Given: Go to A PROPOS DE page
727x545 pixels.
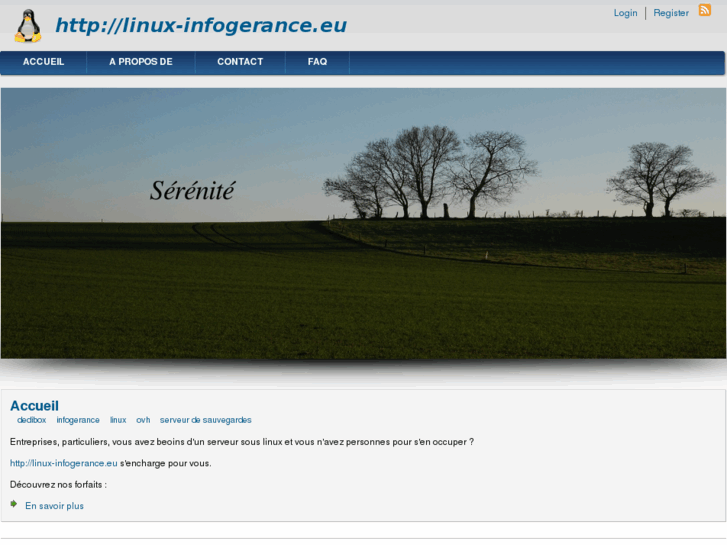Looking at the screenshot, I should click(x=141, y=62).
